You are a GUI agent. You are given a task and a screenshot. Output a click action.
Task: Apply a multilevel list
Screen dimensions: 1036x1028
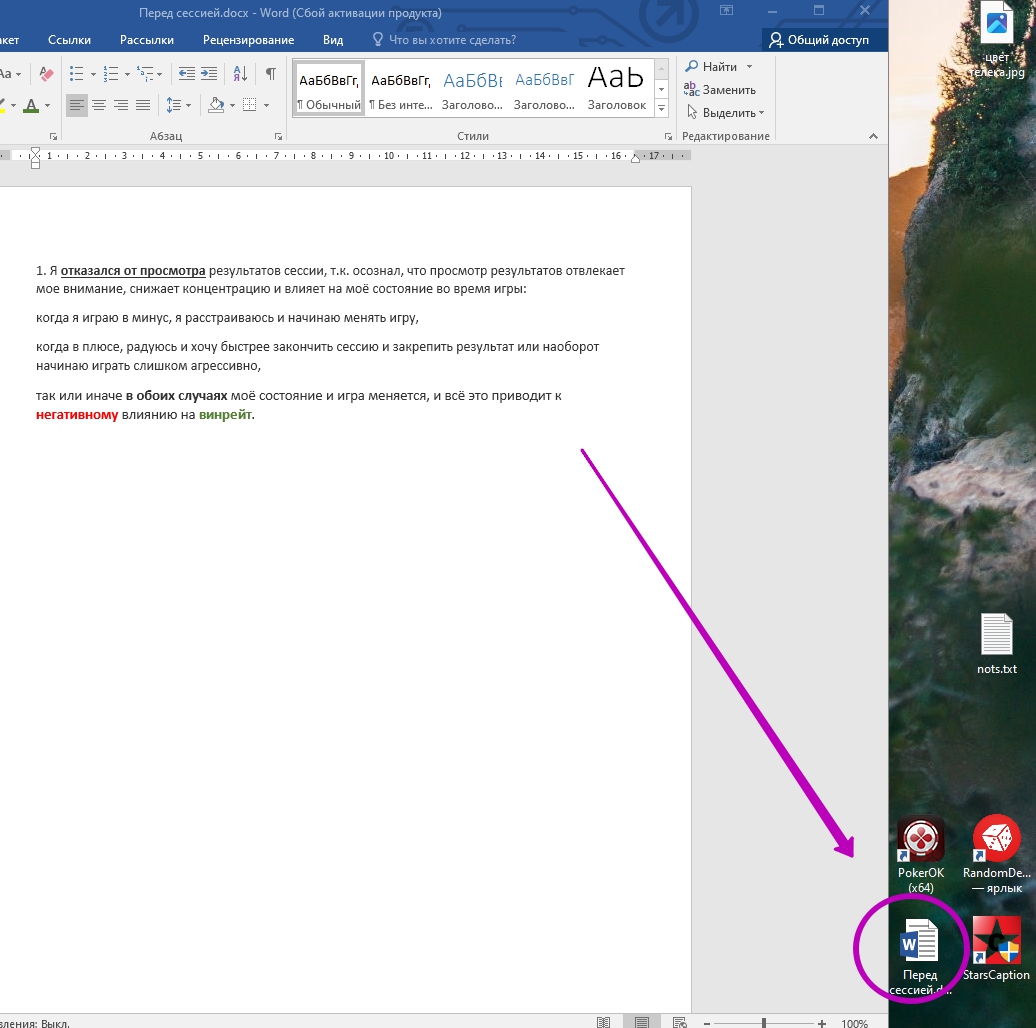pyautogui.click(x=145, y=73)
